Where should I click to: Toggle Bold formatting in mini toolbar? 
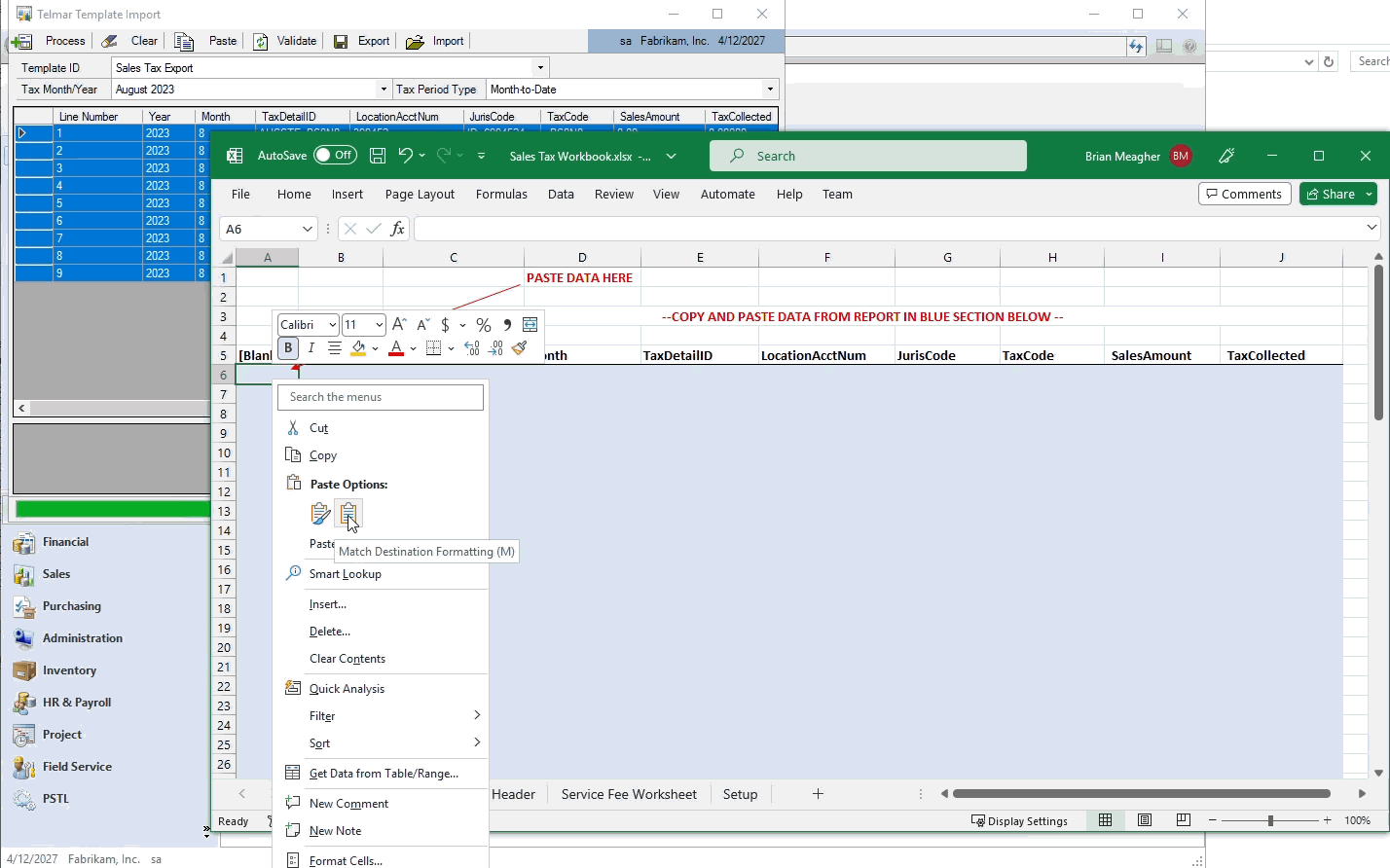[287, 347]
